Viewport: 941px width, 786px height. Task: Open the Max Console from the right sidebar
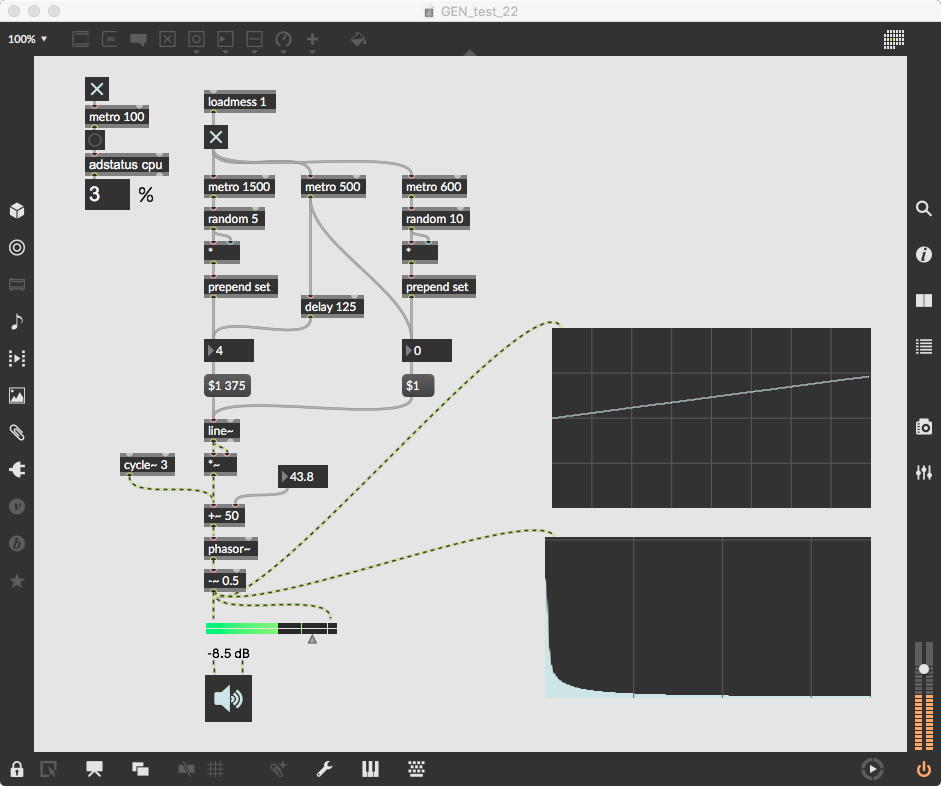(x=923, y=347)
